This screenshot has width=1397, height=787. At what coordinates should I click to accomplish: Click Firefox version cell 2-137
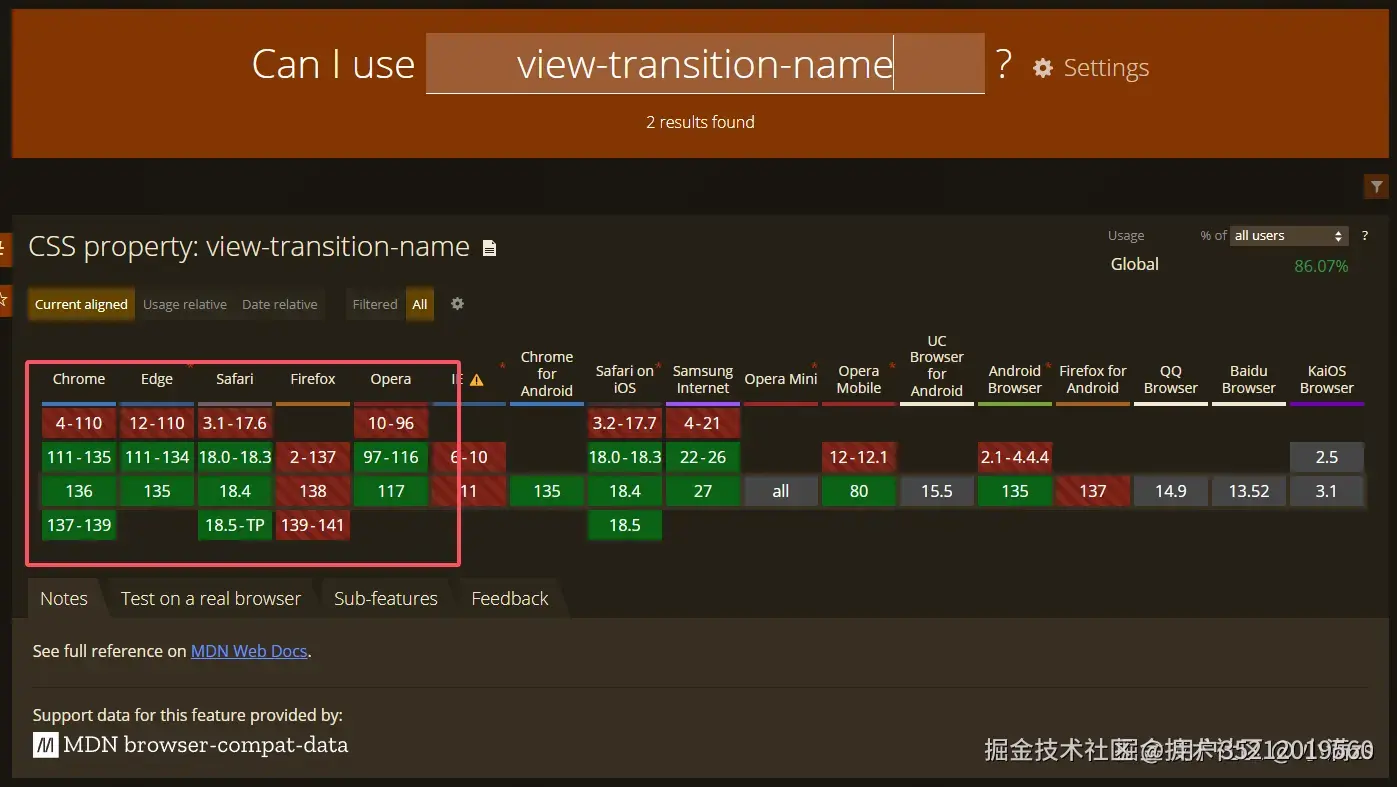tap(313, 457)
